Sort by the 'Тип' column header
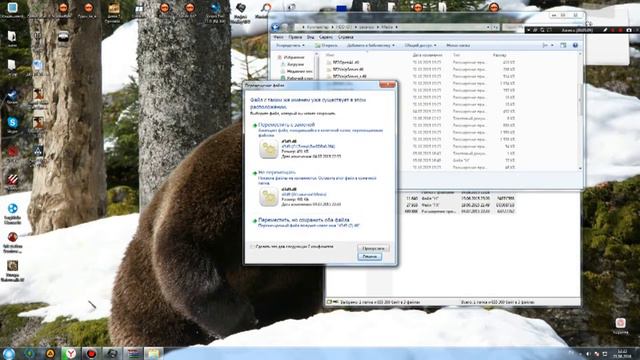The height and width of the screenshot is (360, 640). (x=456, y=55)
